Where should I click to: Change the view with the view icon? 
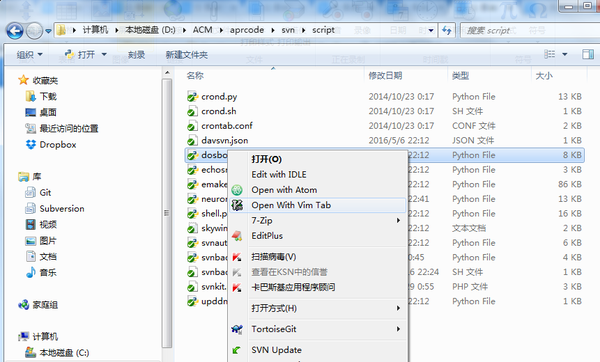point(549,54)
